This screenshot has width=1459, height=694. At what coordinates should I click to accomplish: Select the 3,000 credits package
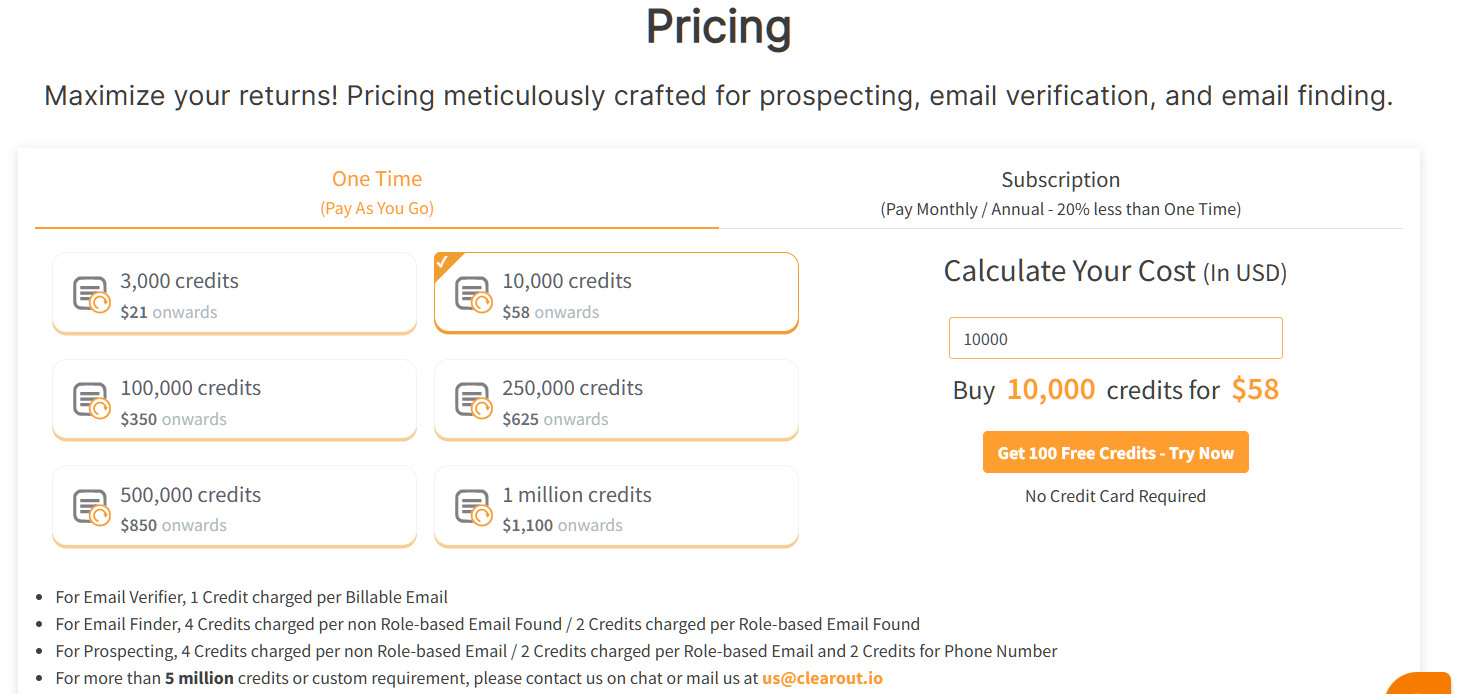234,293
